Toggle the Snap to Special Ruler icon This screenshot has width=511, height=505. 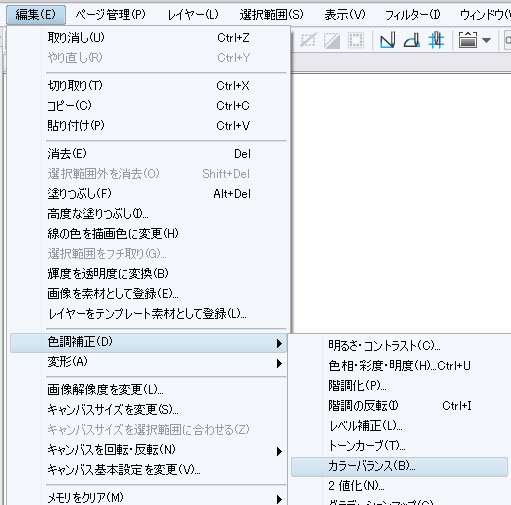[412, 41]
